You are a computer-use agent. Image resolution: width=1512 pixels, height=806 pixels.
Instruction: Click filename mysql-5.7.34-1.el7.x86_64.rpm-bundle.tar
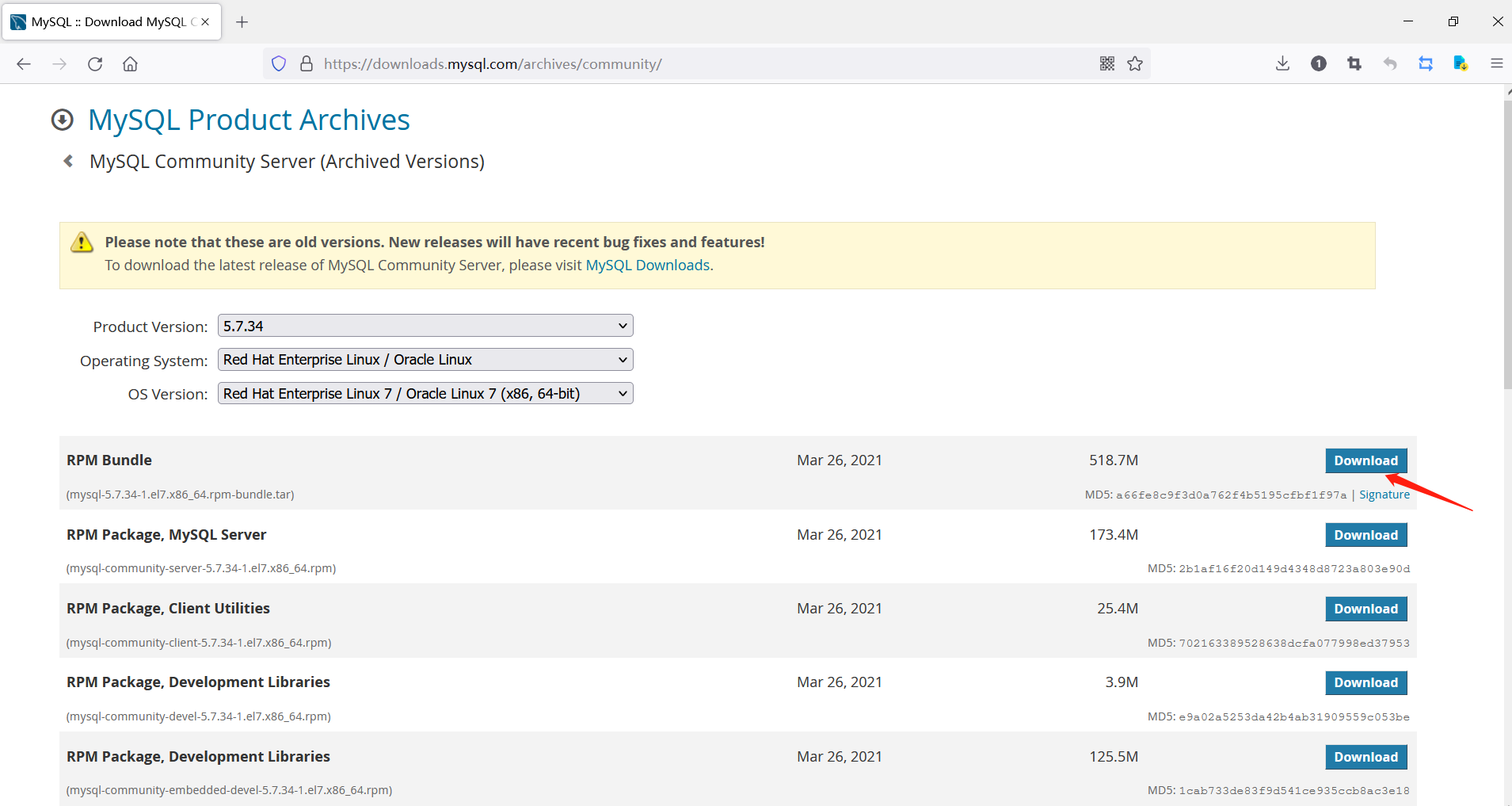pyautogui.click(x=181, y=495)
